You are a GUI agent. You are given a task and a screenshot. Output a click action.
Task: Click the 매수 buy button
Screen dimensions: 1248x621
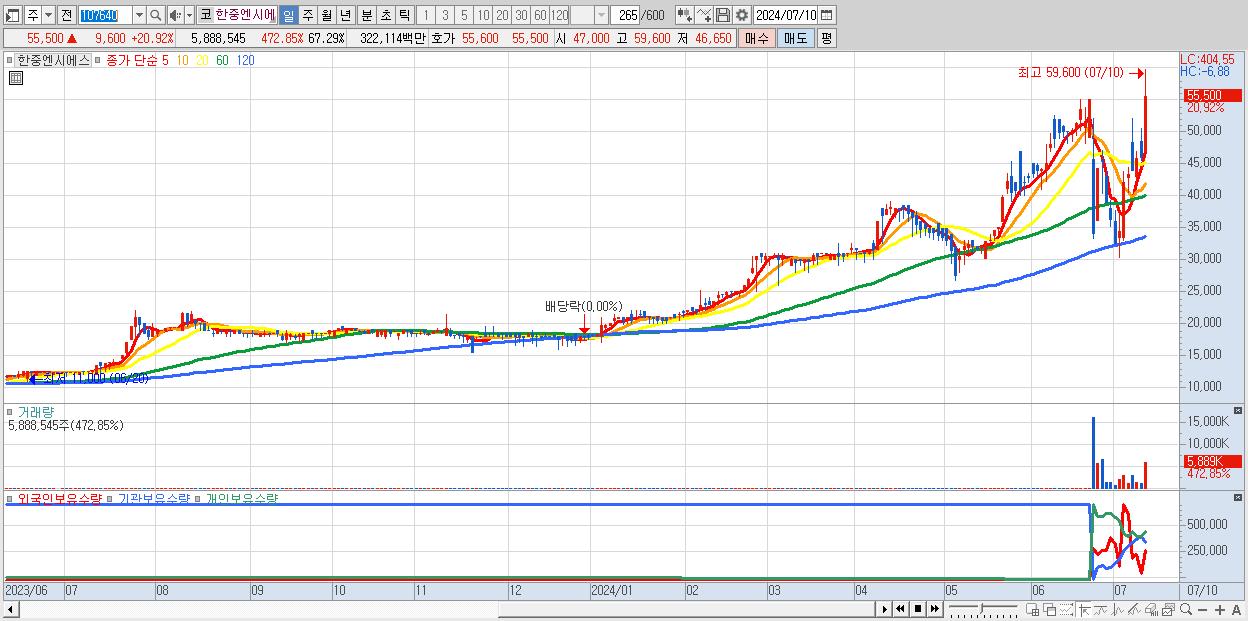point(757,38)
